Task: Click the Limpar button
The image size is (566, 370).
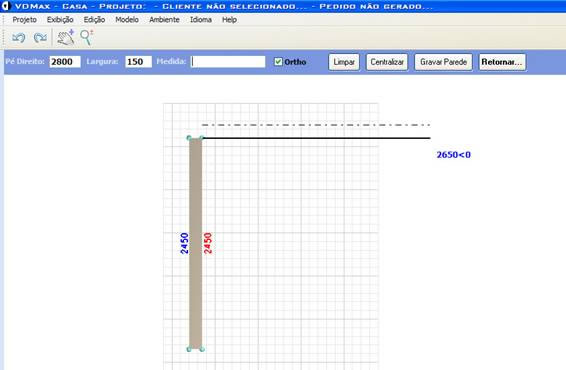Action: [344, 62]
